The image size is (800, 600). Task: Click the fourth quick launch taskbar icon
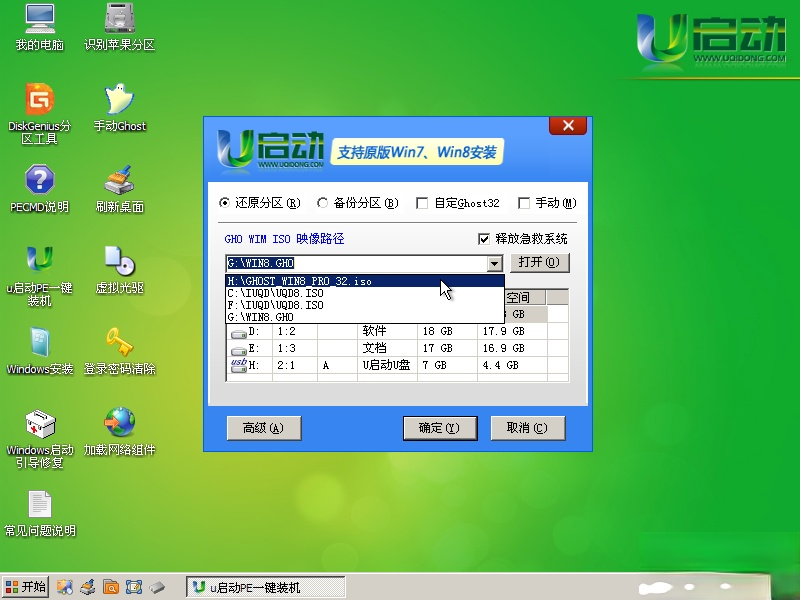coord(134,587)
